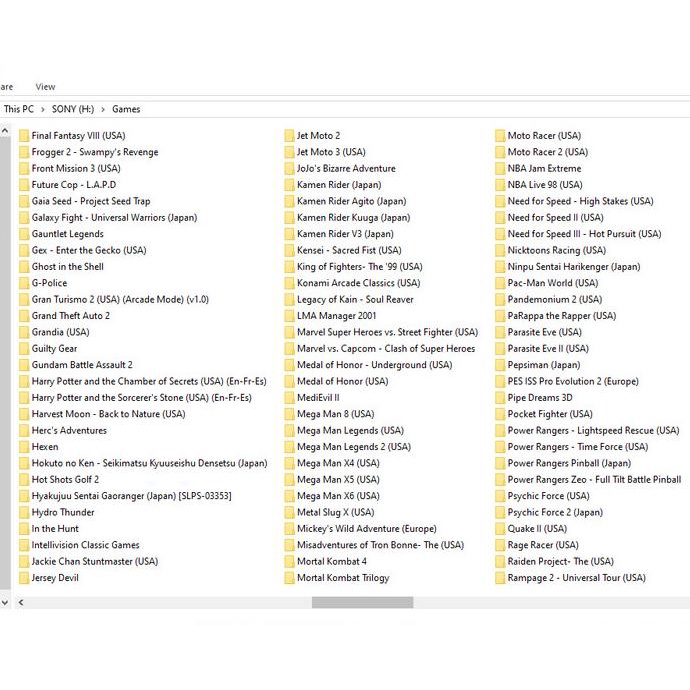The image size is (690, 690).
Task: Select the folder name Hydro Thunder
Action: [x=63, y=512]
